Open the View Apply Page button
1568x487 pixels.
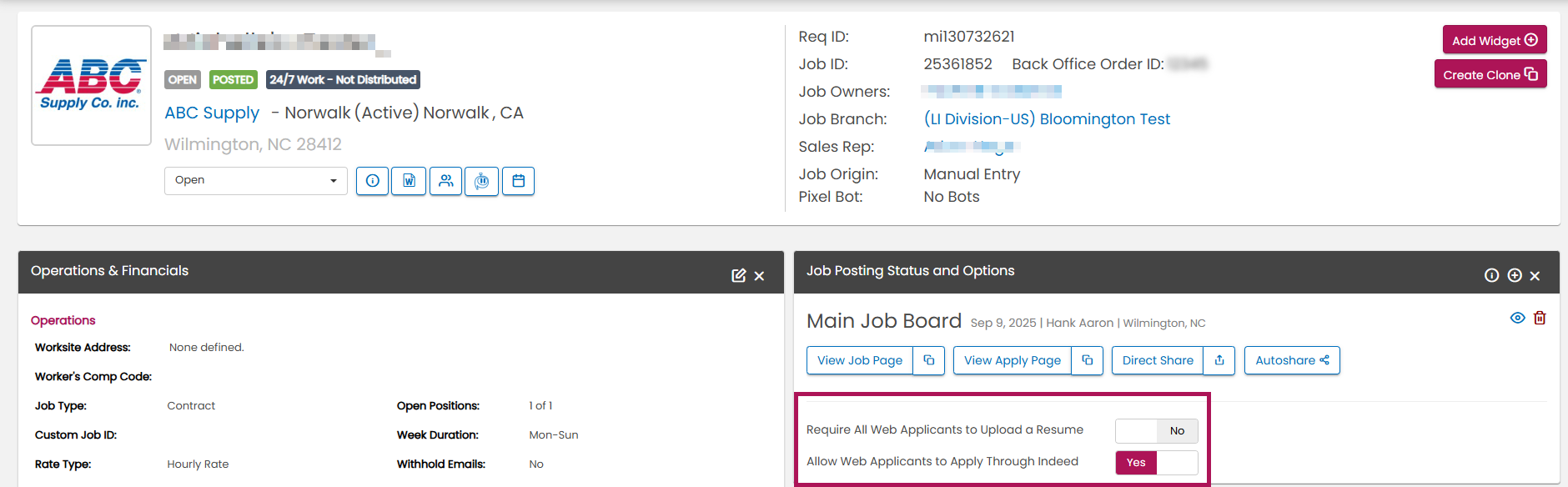[x=1013, y=360]
